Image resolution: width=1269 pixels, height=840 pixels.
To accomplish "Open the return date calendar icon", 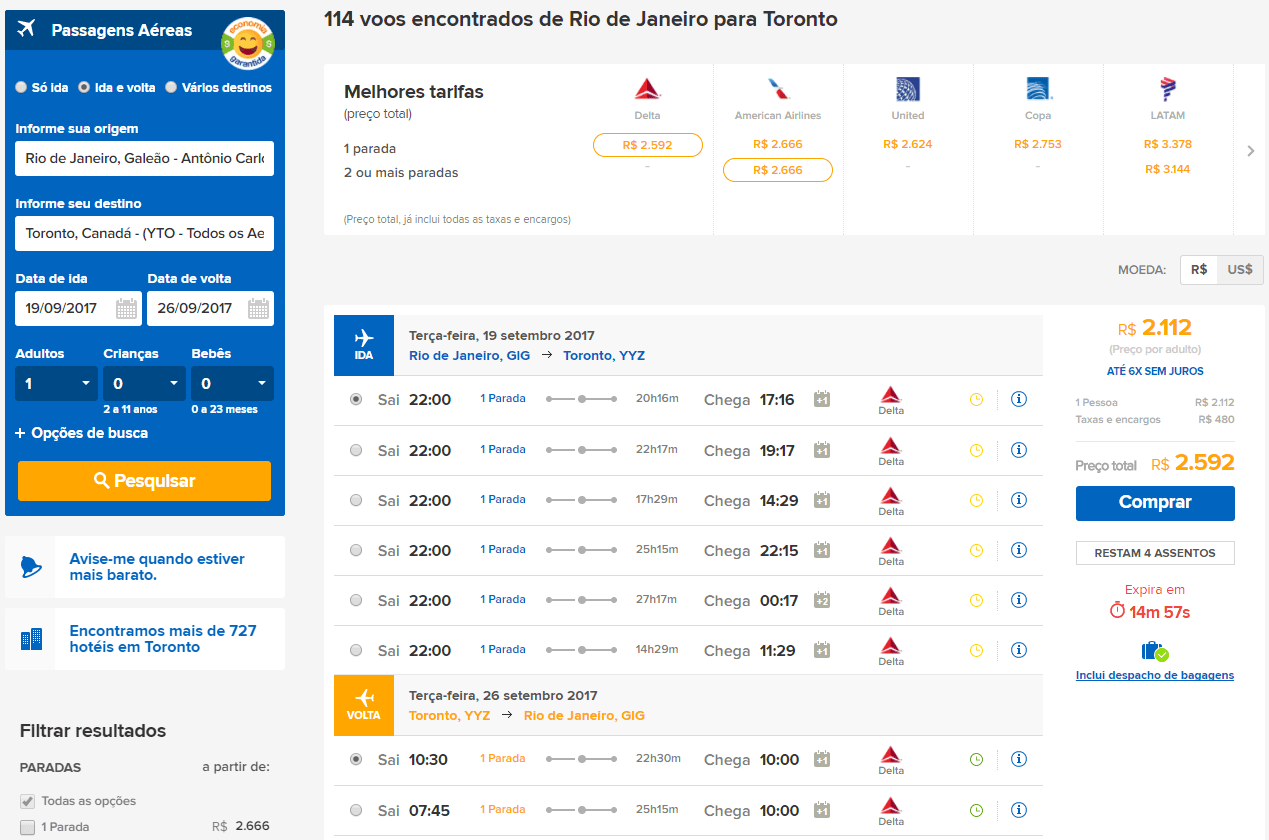I will point(258,308).
